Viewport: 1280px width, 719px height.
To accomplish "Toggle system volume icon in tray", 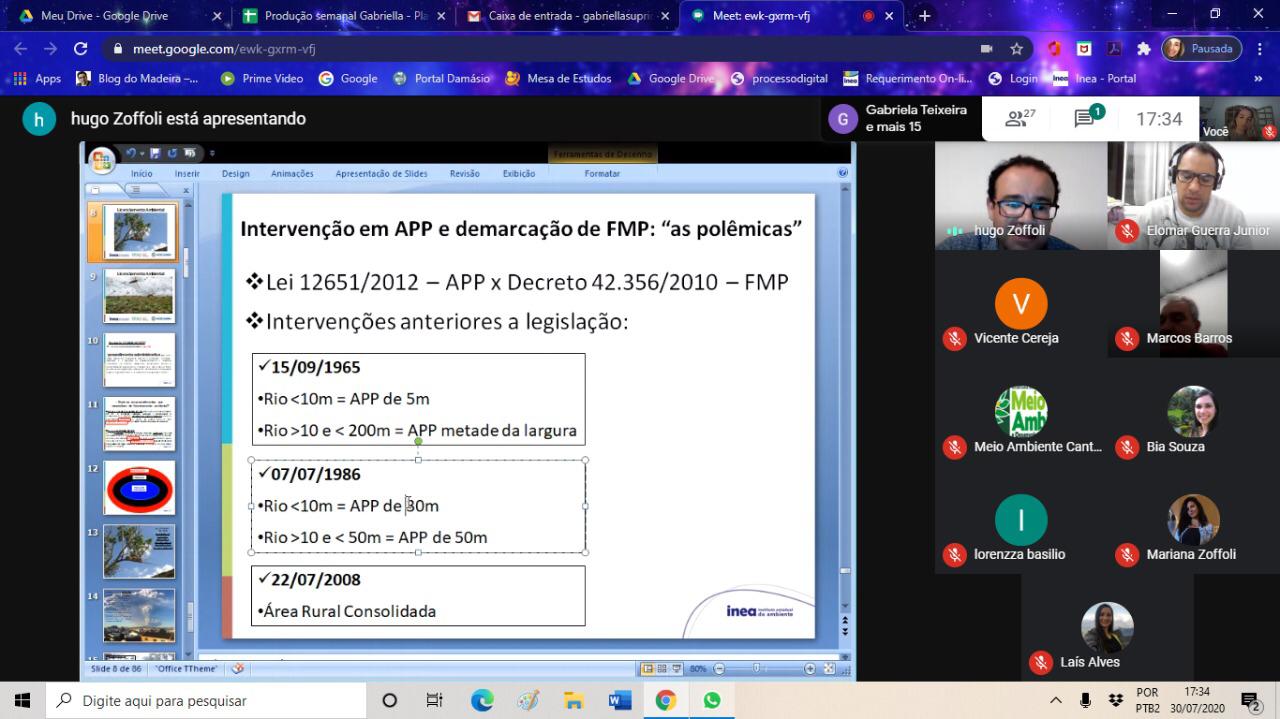I will pyautogui.click(x=1085, y=700).
